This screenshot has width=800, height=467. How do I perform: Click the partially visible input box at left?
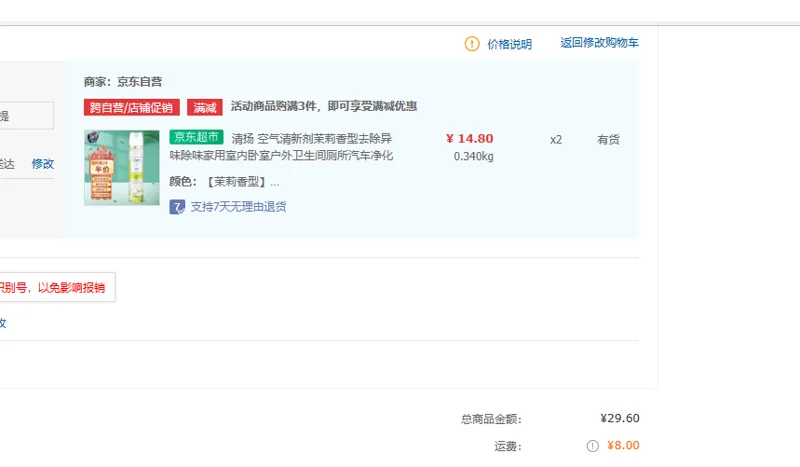(x=27, y=115)
